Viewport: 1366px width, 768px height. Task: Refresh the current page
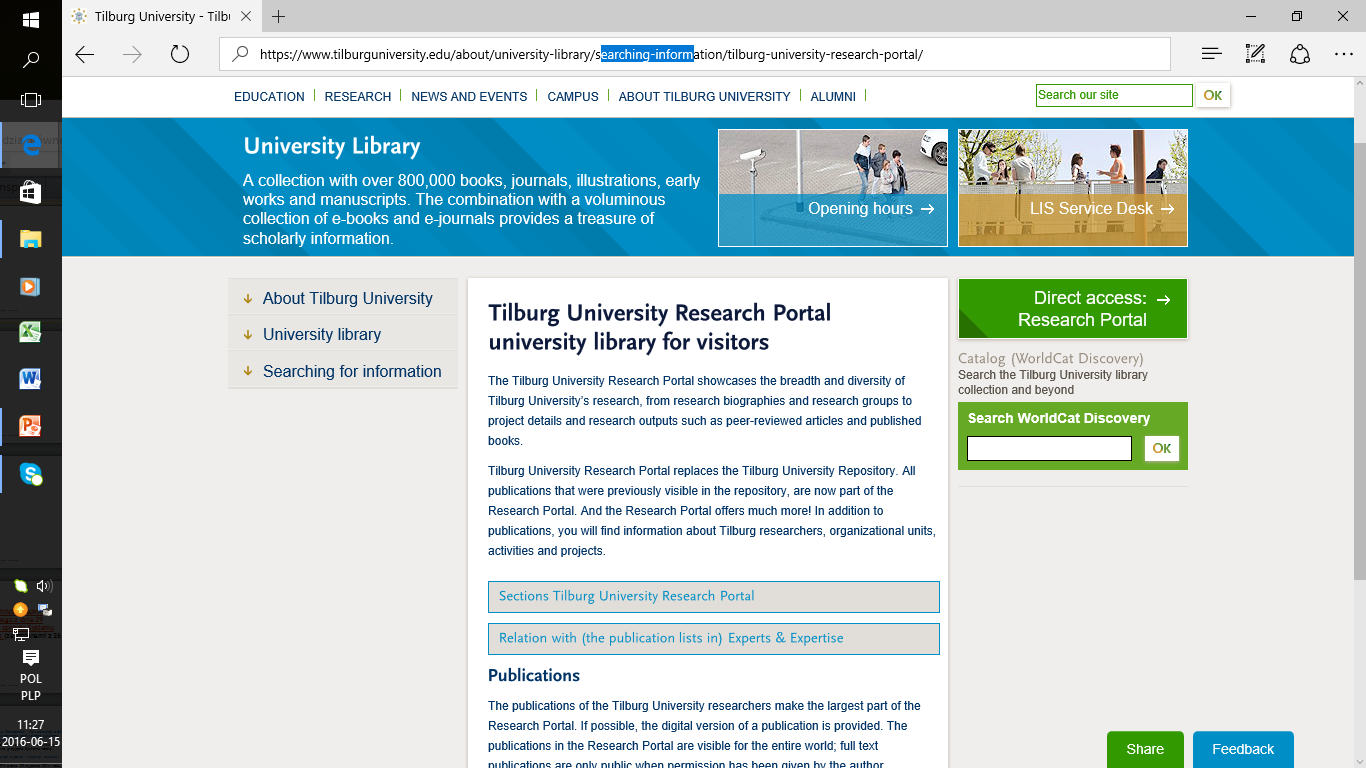pyautogui.click(x=180, y=54)
